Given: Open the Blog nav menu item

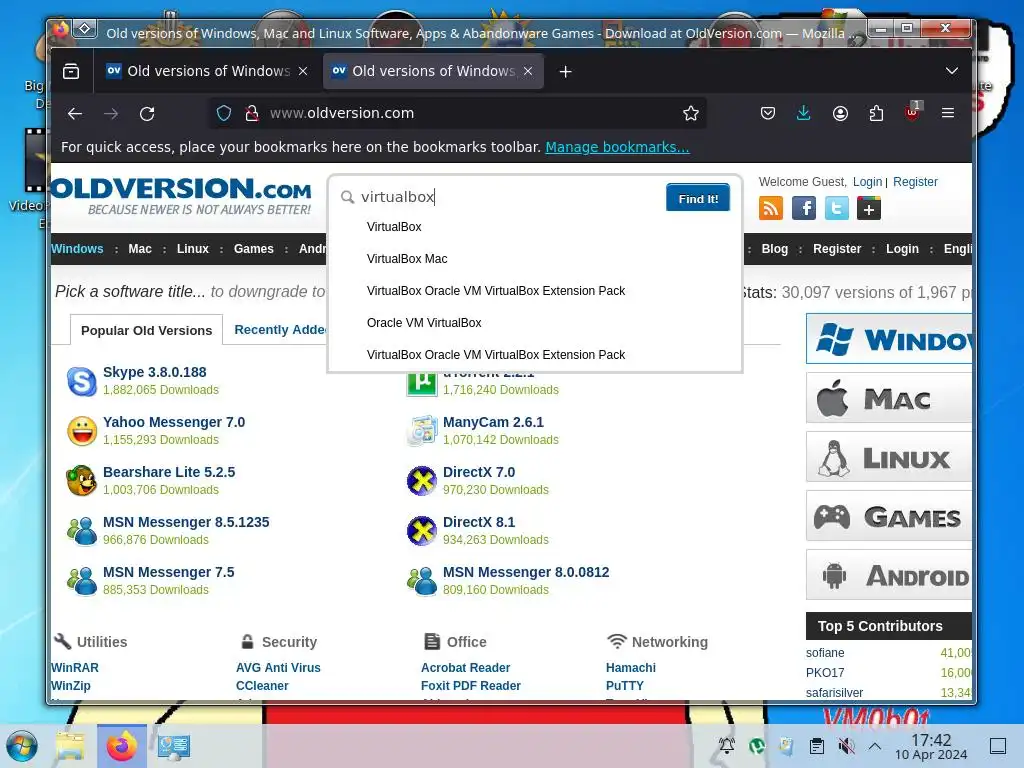Looking at the screenshot, I should (x=775, y=249).
